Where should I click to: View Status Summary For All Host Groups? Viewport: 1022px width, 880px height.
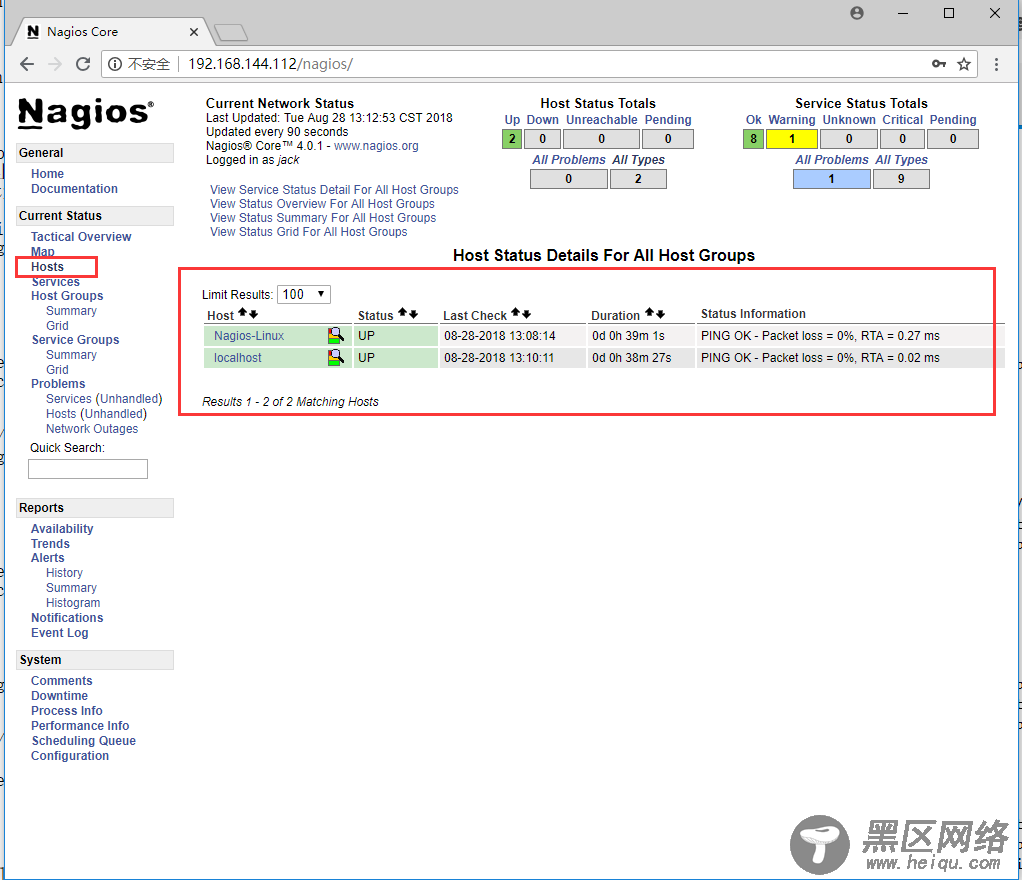(x=323, y=218)
